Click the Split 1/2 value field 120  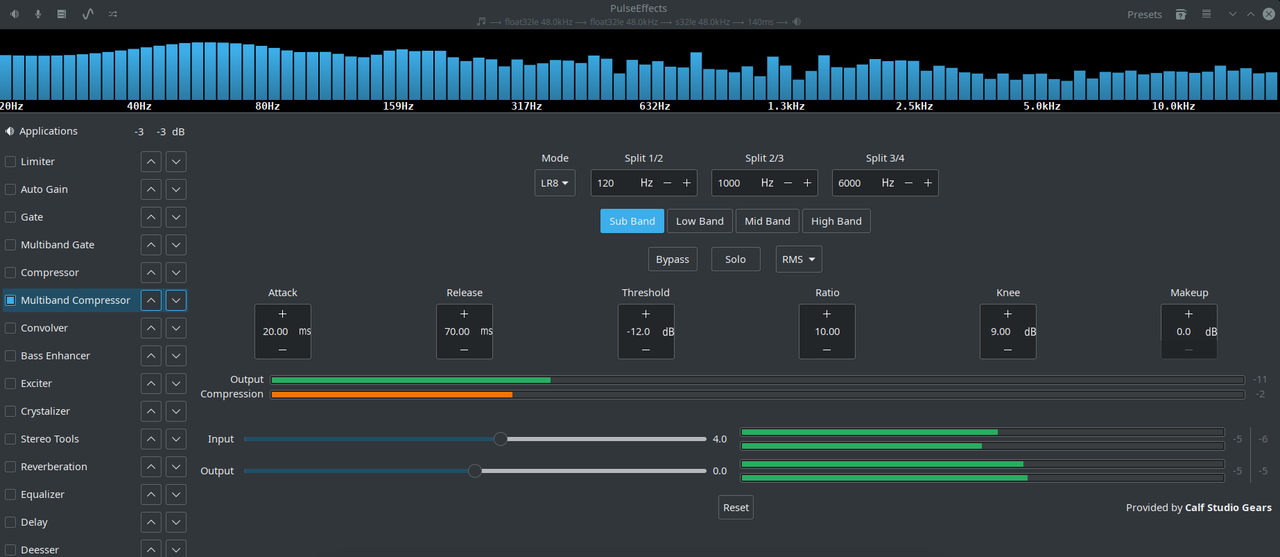pyautogui.click(x=613, y=183)
